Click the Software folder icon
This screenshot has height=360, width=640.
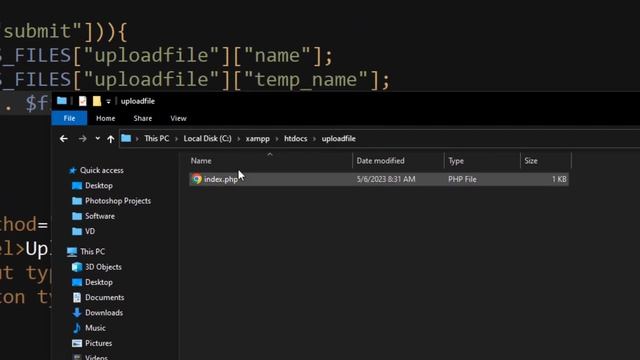(x=77, y=216)
